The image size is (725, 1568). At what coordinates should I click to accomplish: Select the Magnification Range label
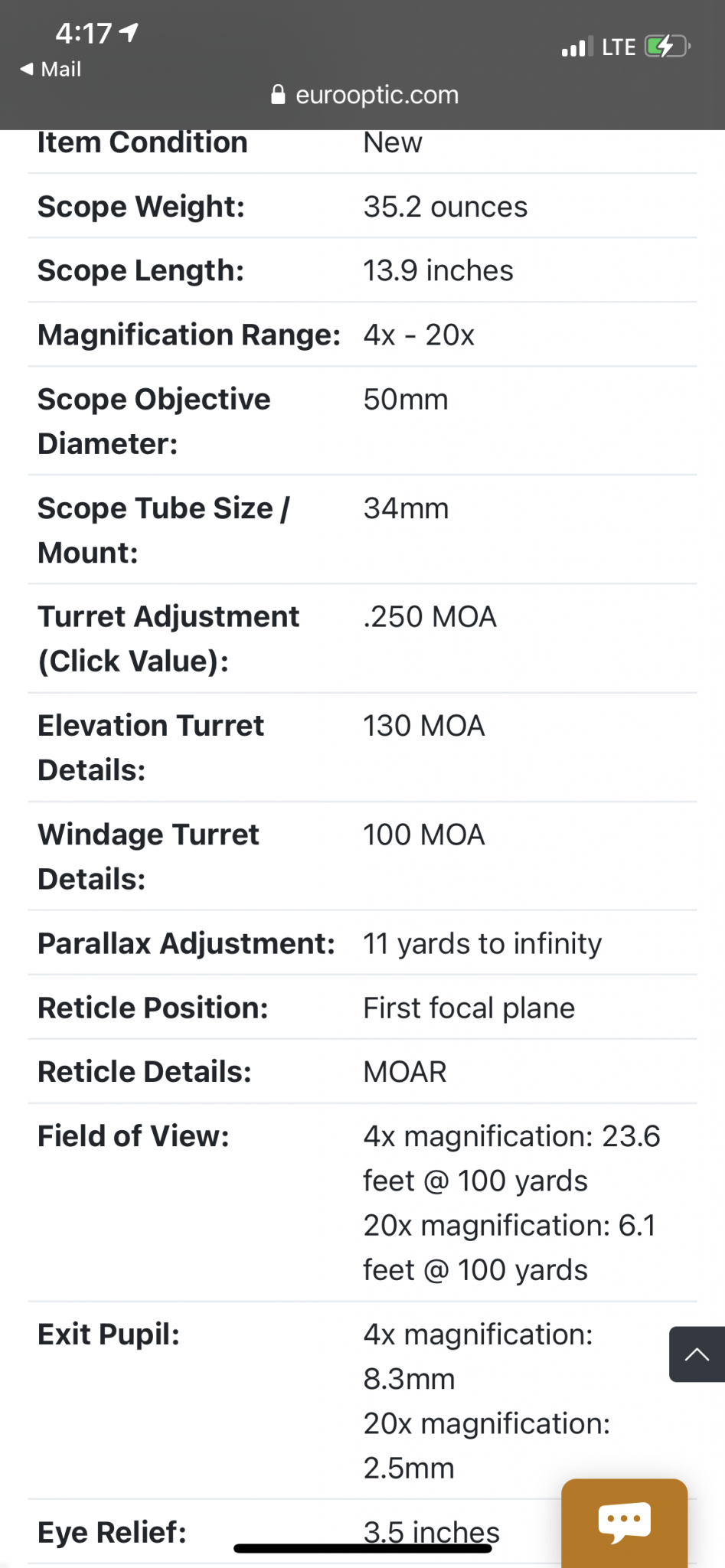[189, 335]
